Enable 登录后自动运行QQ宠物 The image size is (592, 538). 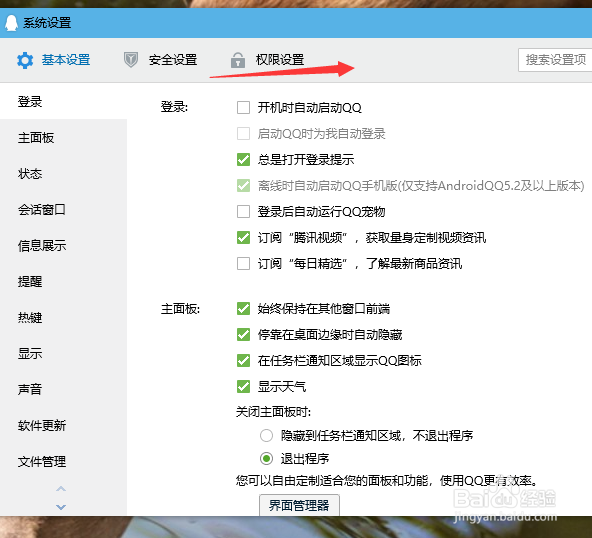pyautogui.click(x=243, y=211)
